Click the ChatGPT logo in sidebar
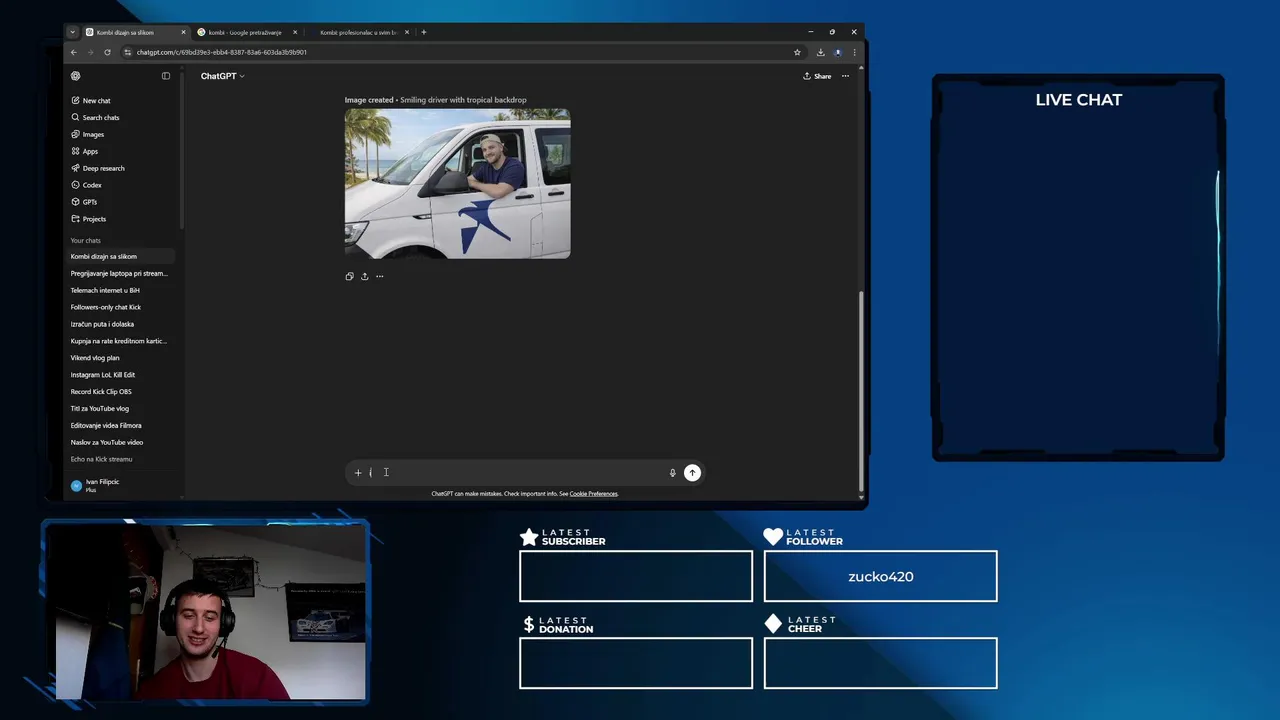1280x720 pixels. [75, 76]
